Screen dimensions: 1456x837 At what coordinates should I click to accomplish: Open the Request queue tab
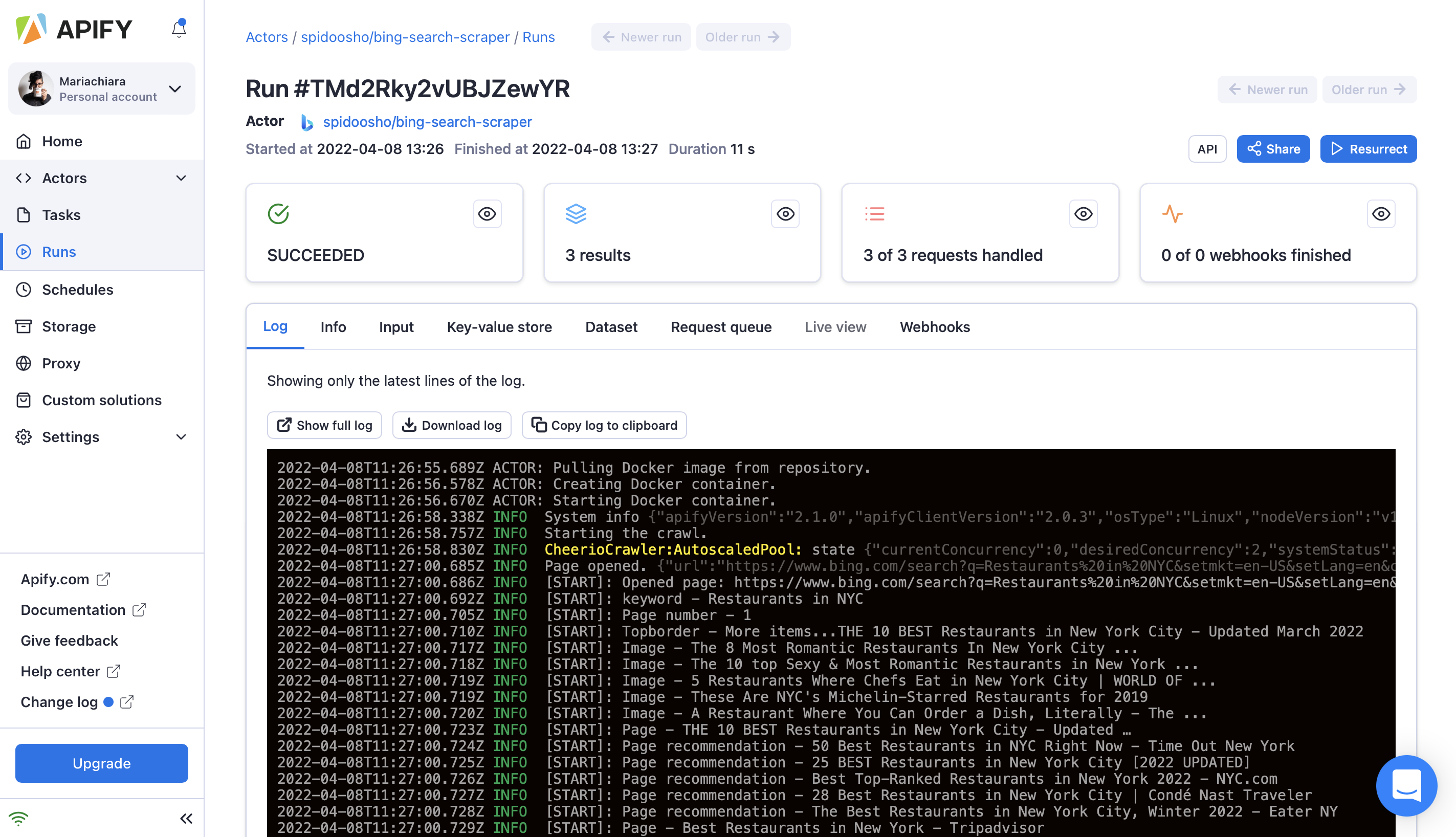coord(721,327)
